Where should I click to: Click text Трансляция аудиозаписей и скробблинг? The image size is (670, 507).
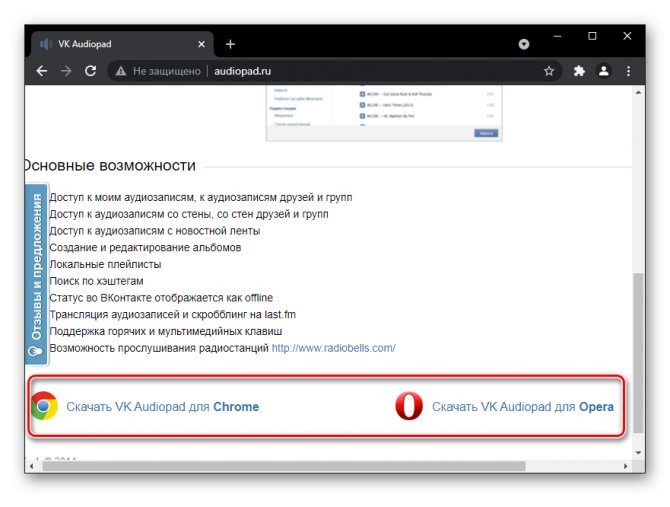click(173, 315)
